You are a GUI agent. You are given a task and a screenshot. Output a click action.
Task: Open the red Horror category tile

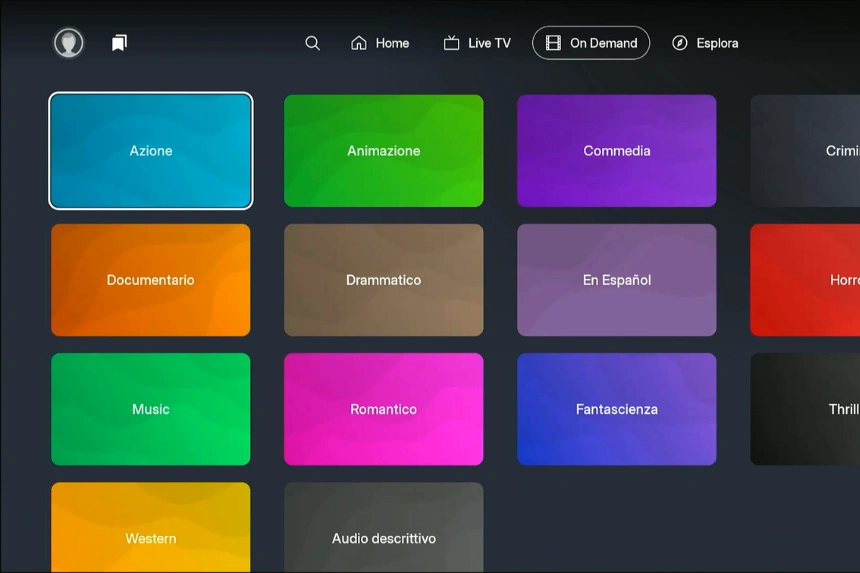[805, 280]
